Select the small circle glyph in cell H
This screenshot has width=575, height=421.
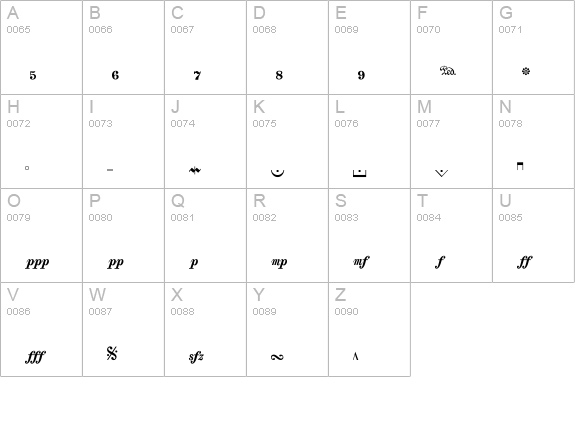click(27, 168)
